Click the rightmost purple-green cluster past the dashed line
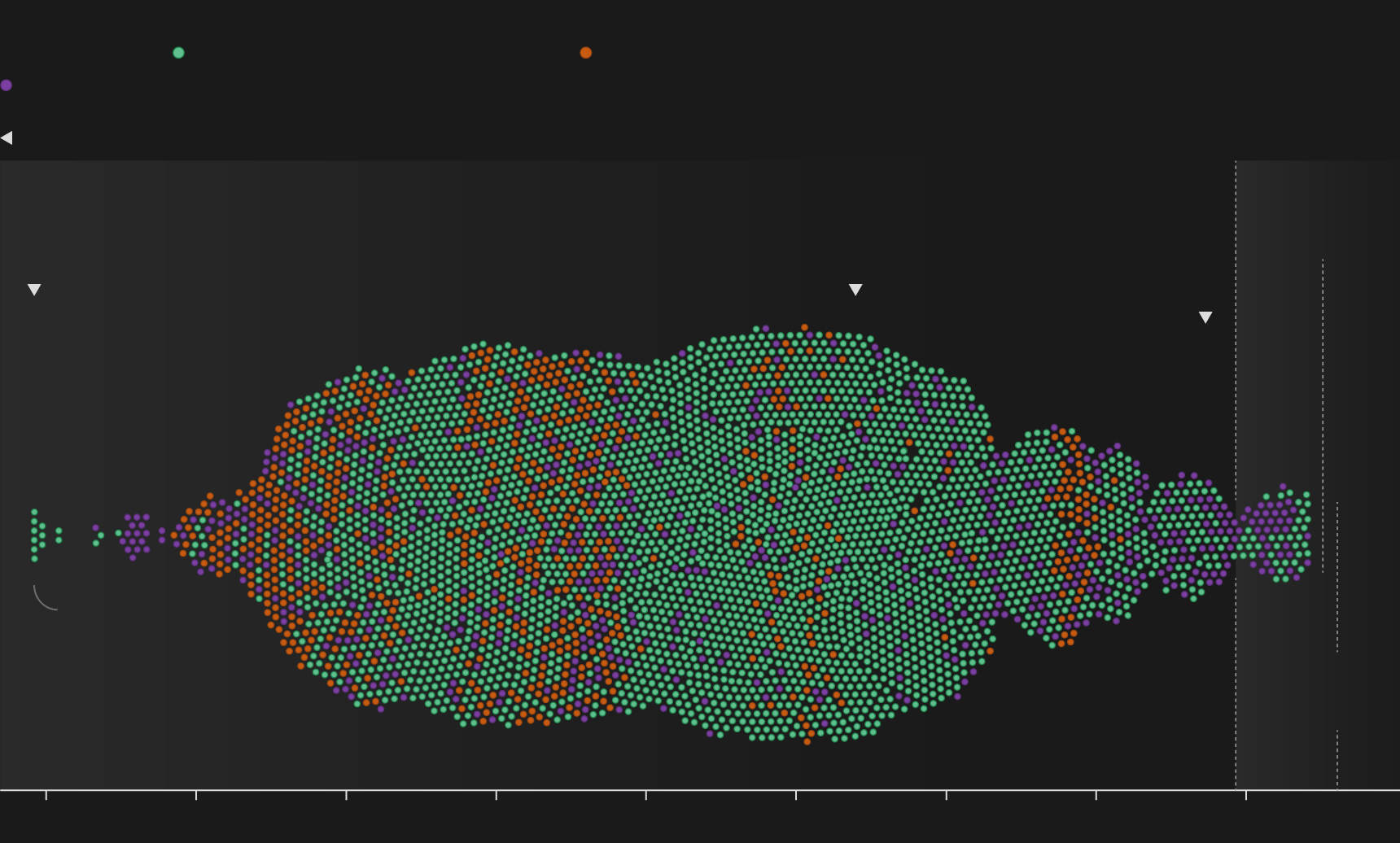This screenshot has width=1400, height=843. pos(1280,534)
